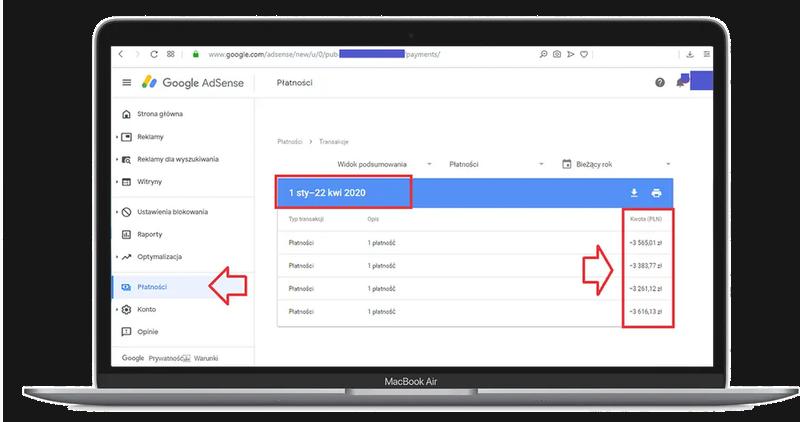Open the Warunki footer link
Viewport: 800px width, 422px height.
pyautogui.click(x=206, y=359)
